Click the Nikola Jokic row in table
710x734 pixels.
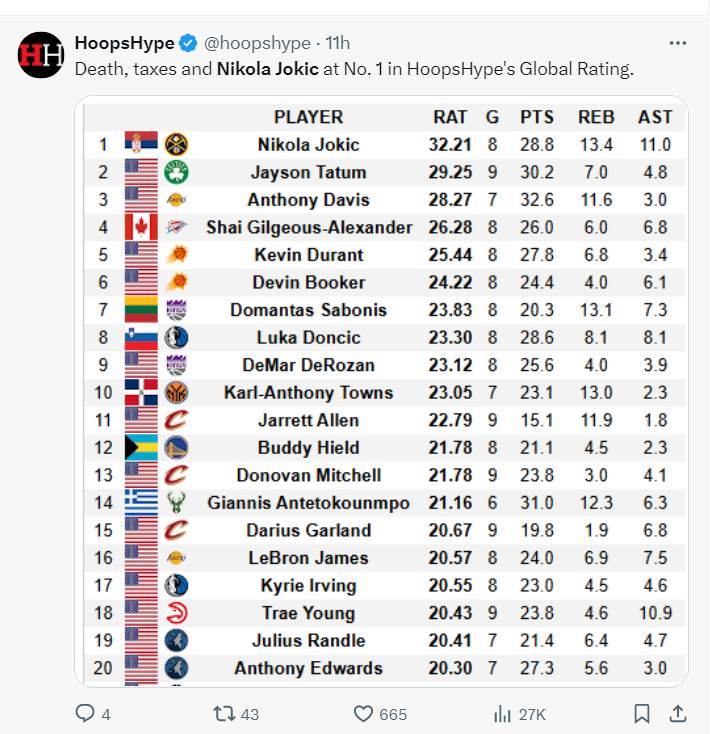[385, 145]
